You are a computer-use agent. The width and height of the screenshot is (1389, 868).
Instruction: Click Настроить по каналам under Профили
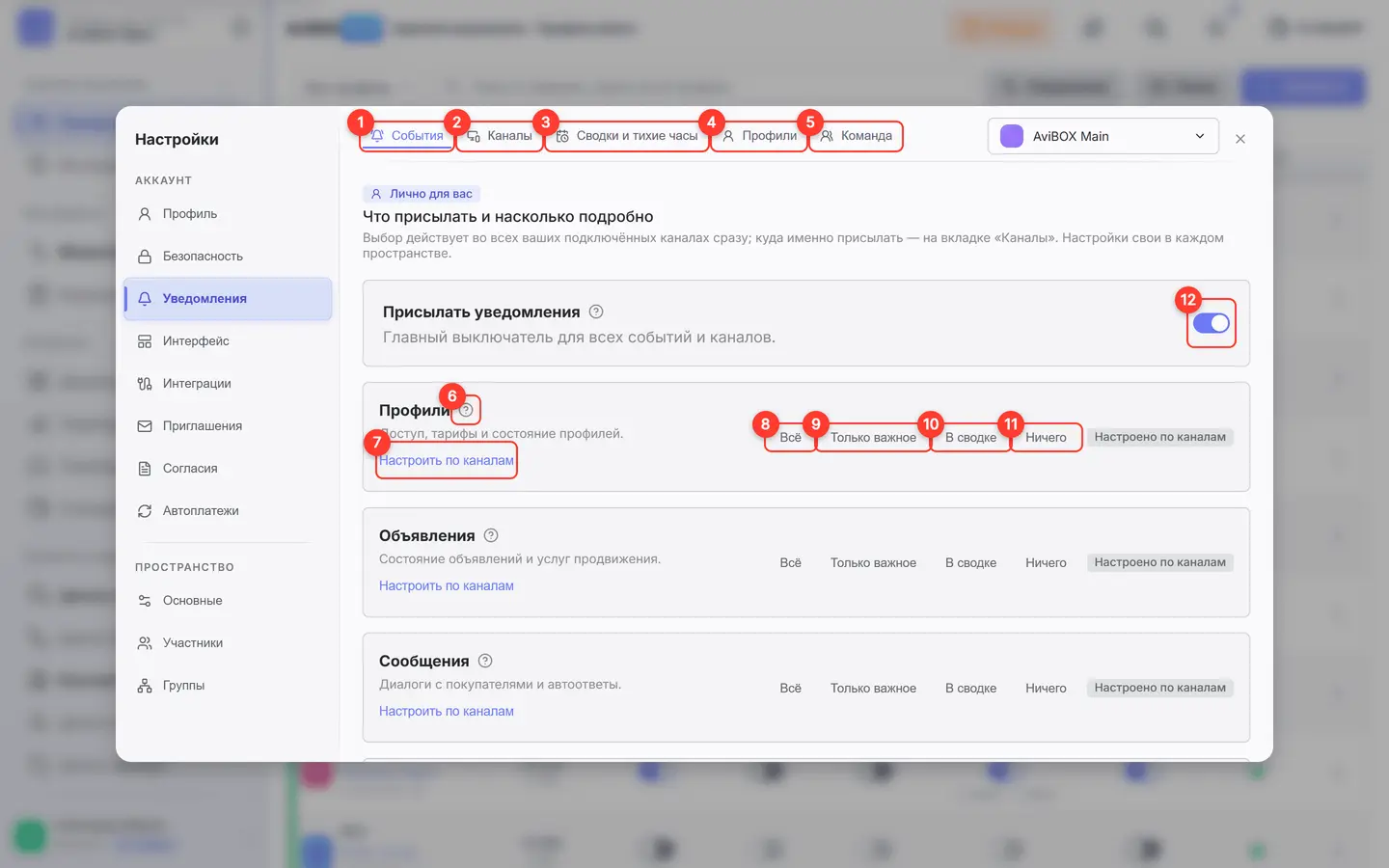(x=447, y=461)
